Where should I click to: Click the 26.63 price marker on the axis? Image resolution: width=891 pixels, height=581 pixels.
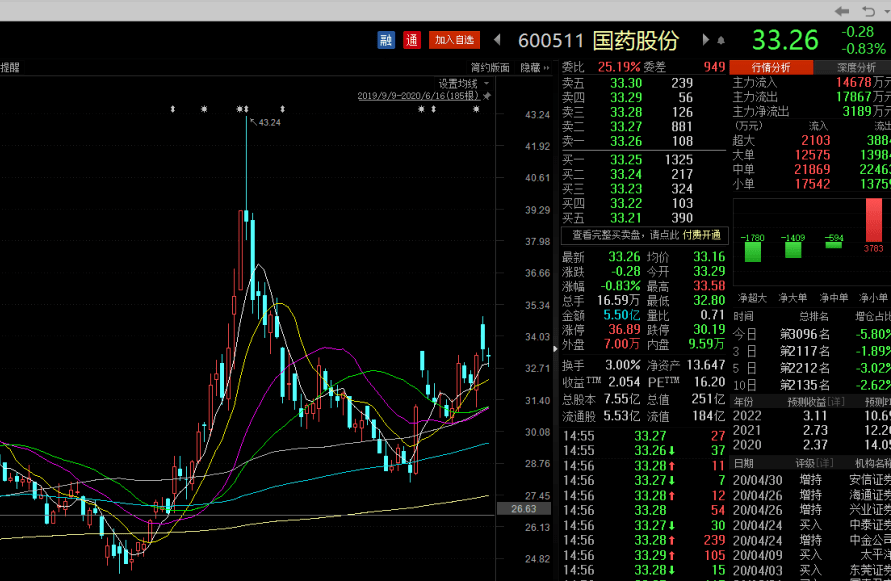(523, 509)
